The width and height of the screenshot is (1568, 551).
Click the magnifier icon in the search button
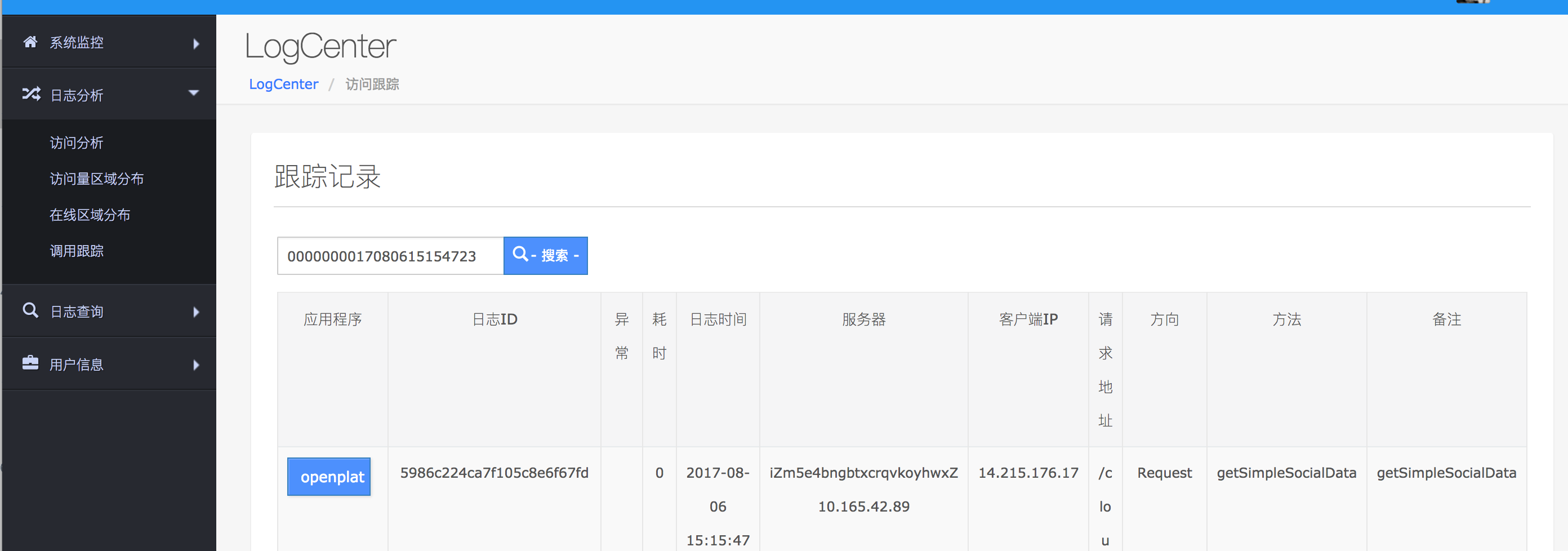click(520, 255)
